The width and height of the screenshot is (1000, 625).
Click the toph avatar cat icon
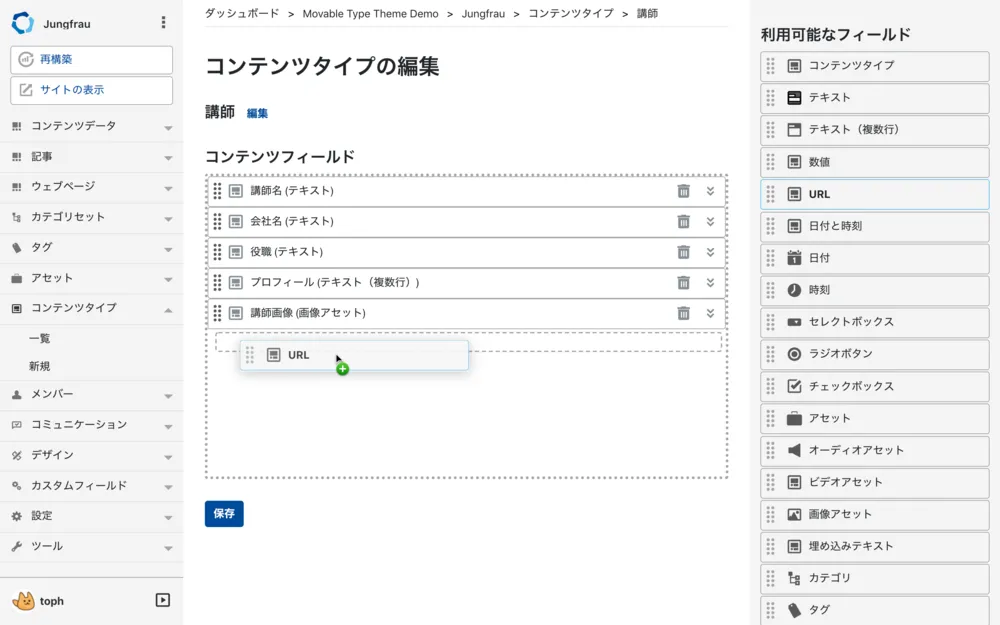(22, 600)
